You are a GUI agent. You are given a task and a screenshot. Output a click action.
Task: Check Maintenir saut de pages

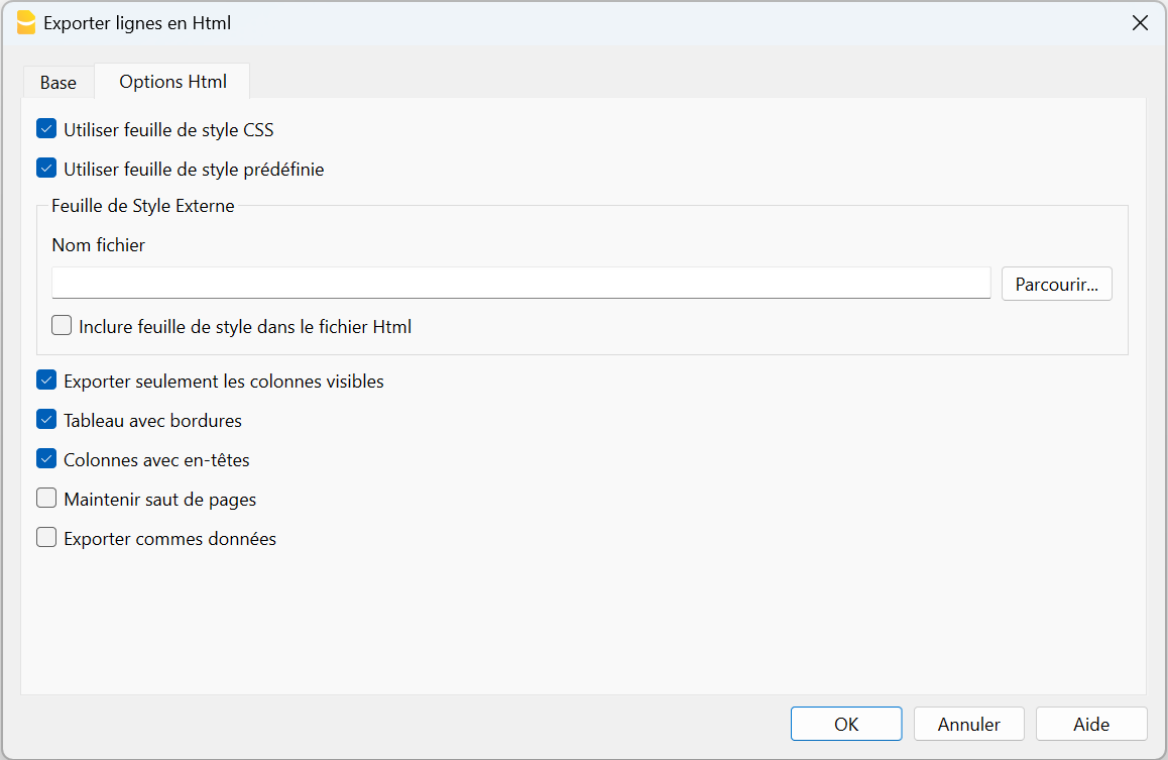(46, 499)
